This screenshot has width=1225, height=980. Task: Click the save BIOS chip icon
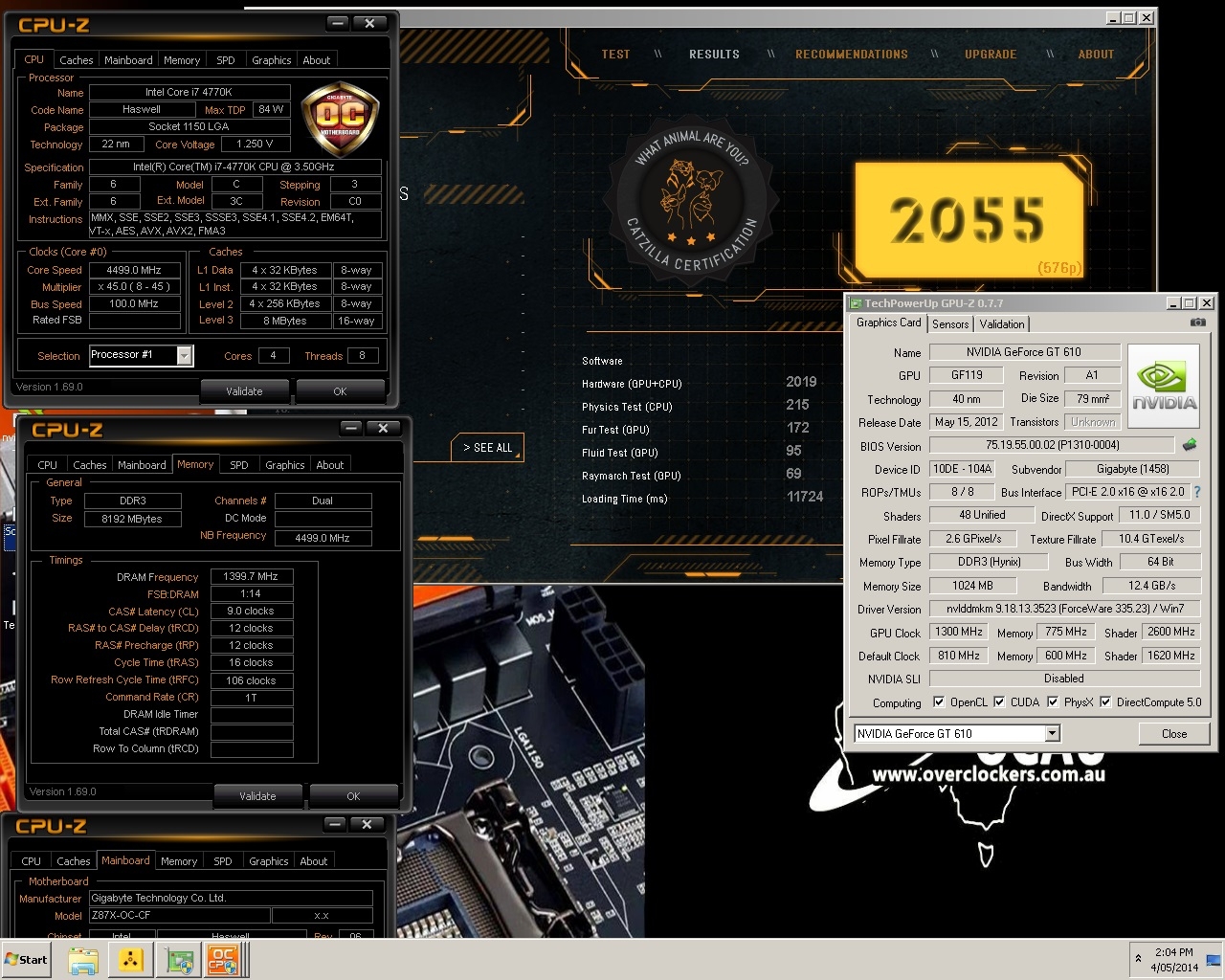pos(1190,445)
